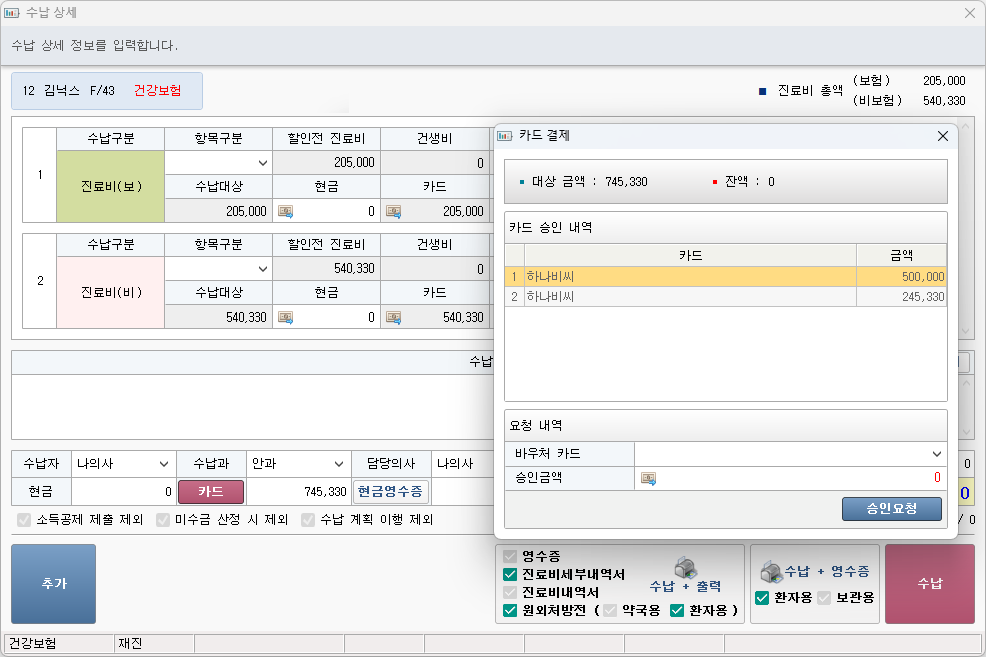Click the 수납 + 영수증 printer icon
Viewport: 986px width, 657px height.
(x=770, y=571)
